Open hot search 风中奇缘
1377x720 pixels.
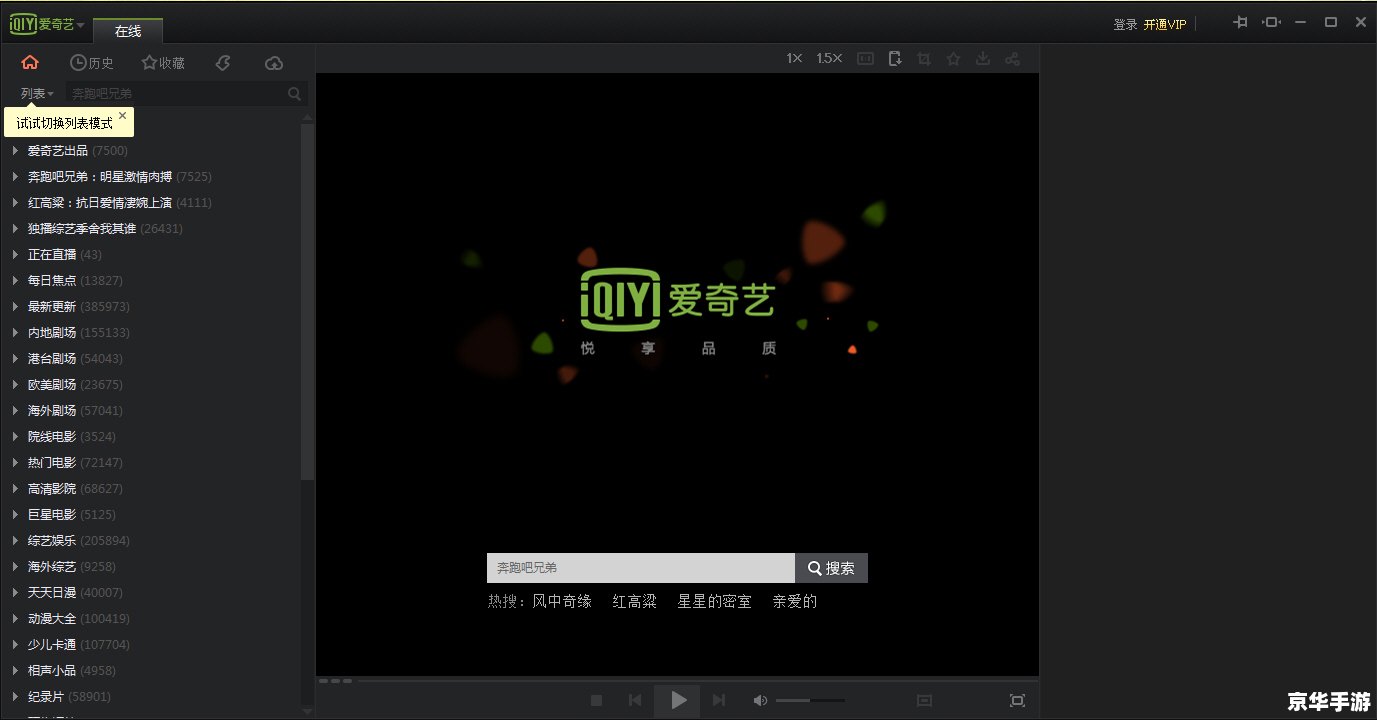562,601
